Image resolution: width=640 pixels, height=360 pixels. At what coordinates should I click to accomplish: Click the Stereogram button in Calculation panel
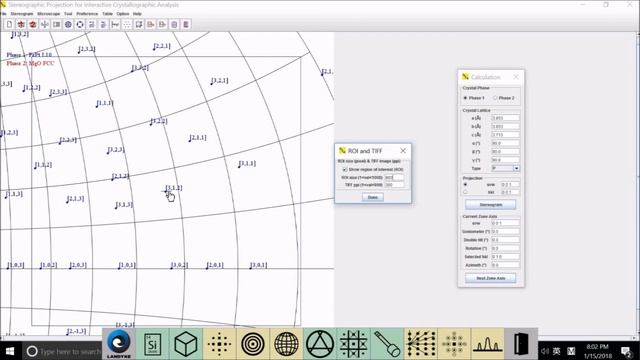[491, 204]
